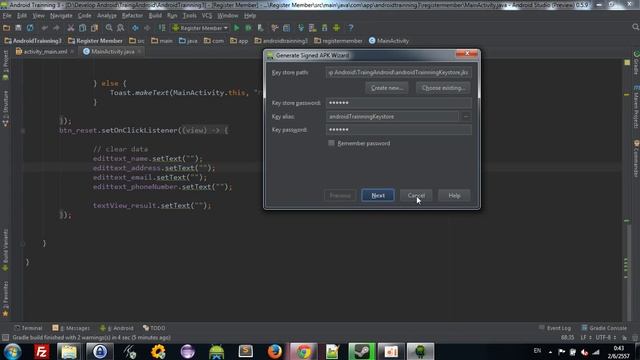Open the Tools menu
Screen dimensions: 640x360
[x=189, y=16]
